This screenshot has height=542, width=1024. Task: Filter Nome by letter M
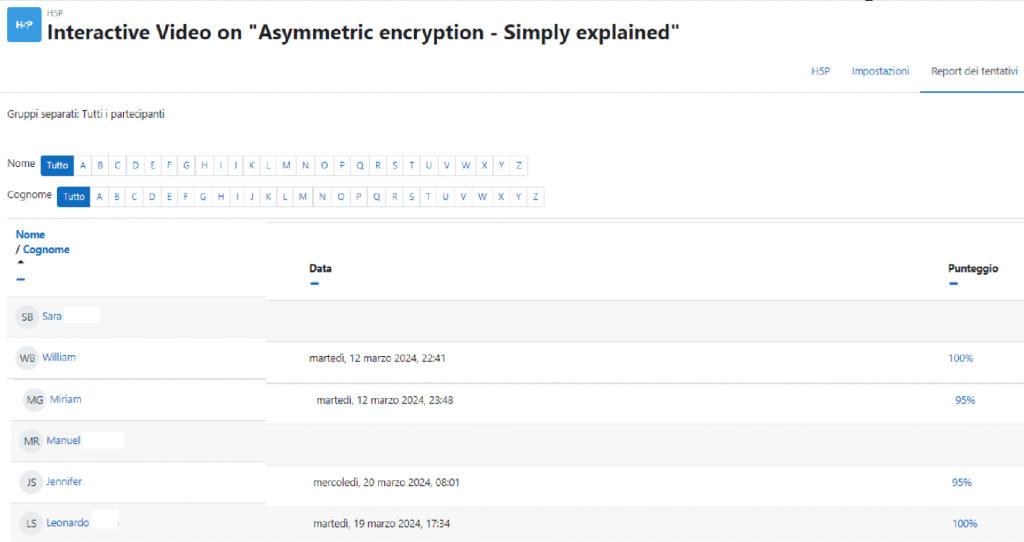pyautogui.click(x=286, y=165)
